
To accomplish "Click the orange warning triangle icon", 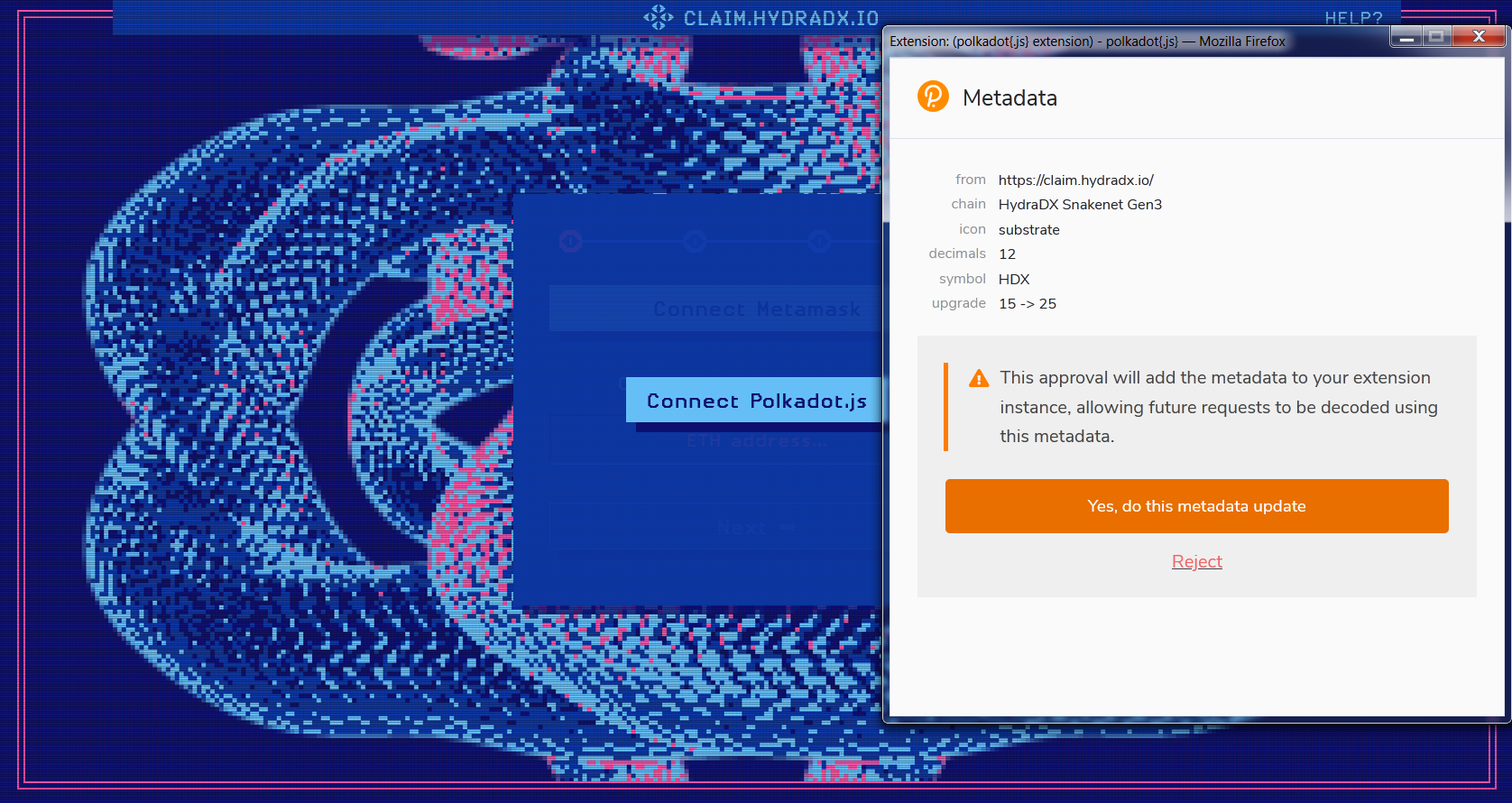I will click(x=979, y=379).
